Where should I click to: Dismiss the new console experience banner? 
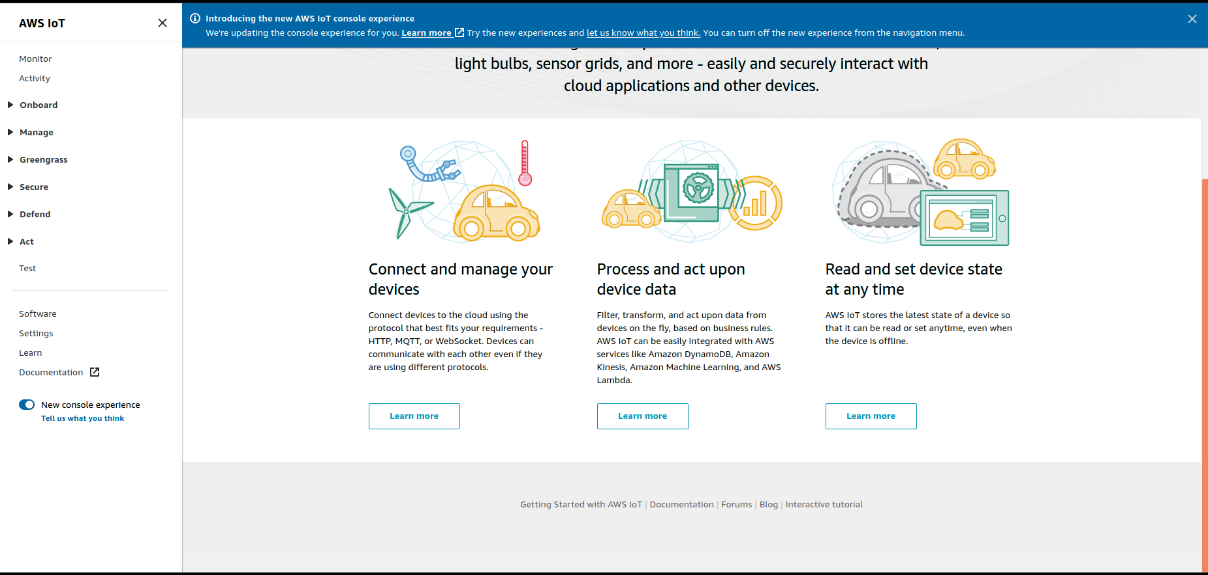[1192, 19]
